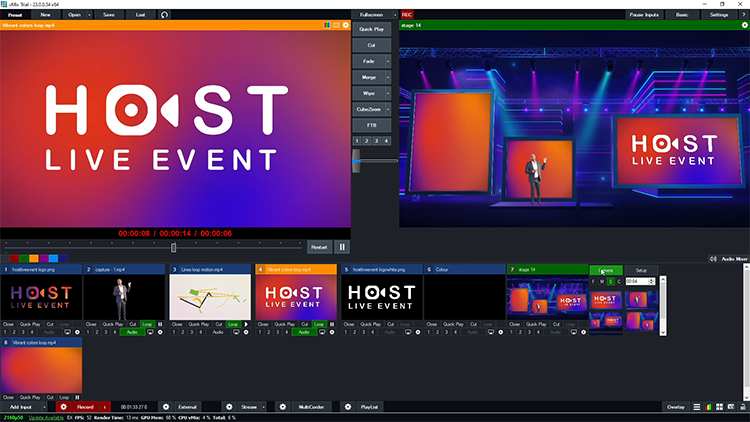Open the Stream settings gear

click(x=229, y=407)
